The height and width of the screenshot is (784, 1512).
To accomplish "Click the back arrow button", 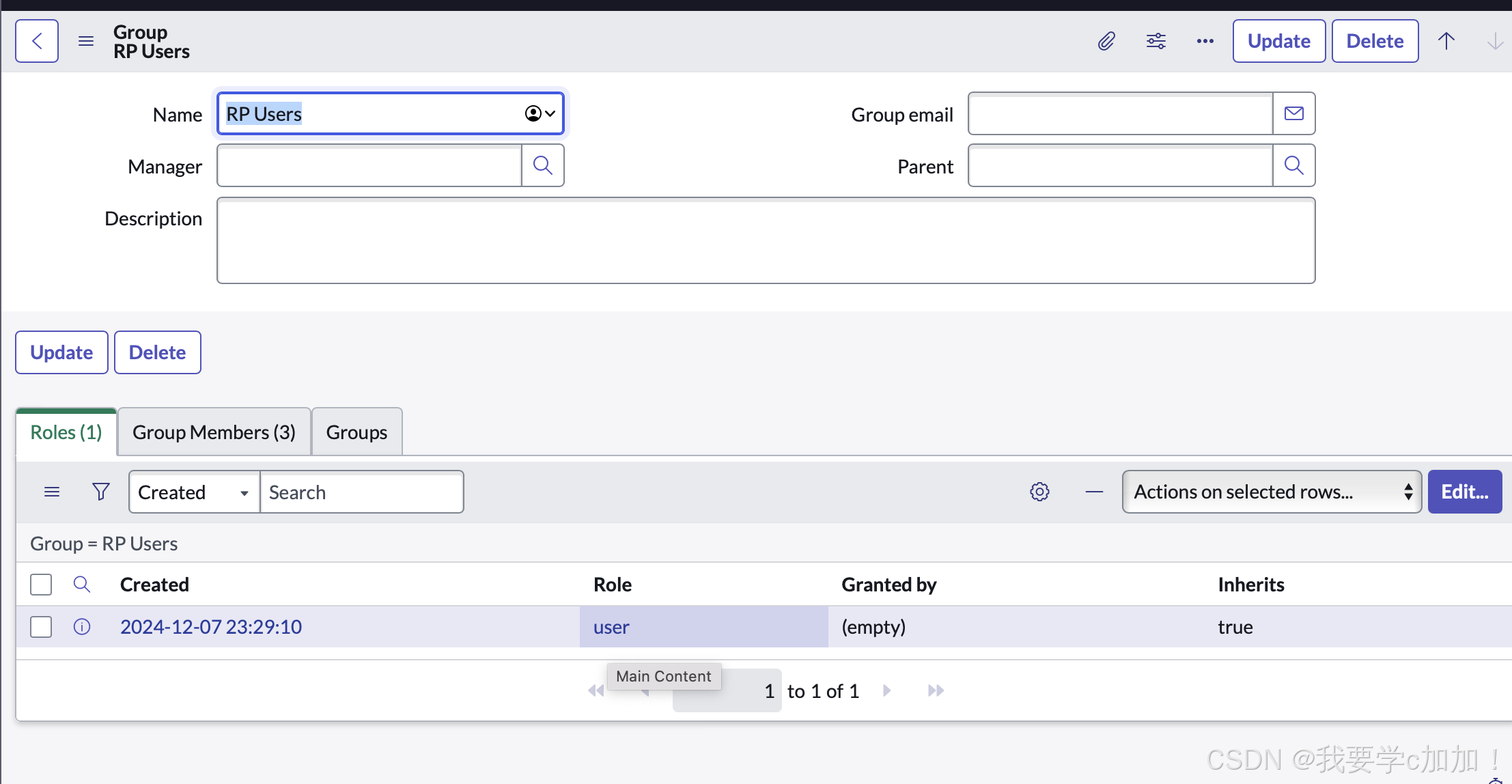I will pos(37,41).
